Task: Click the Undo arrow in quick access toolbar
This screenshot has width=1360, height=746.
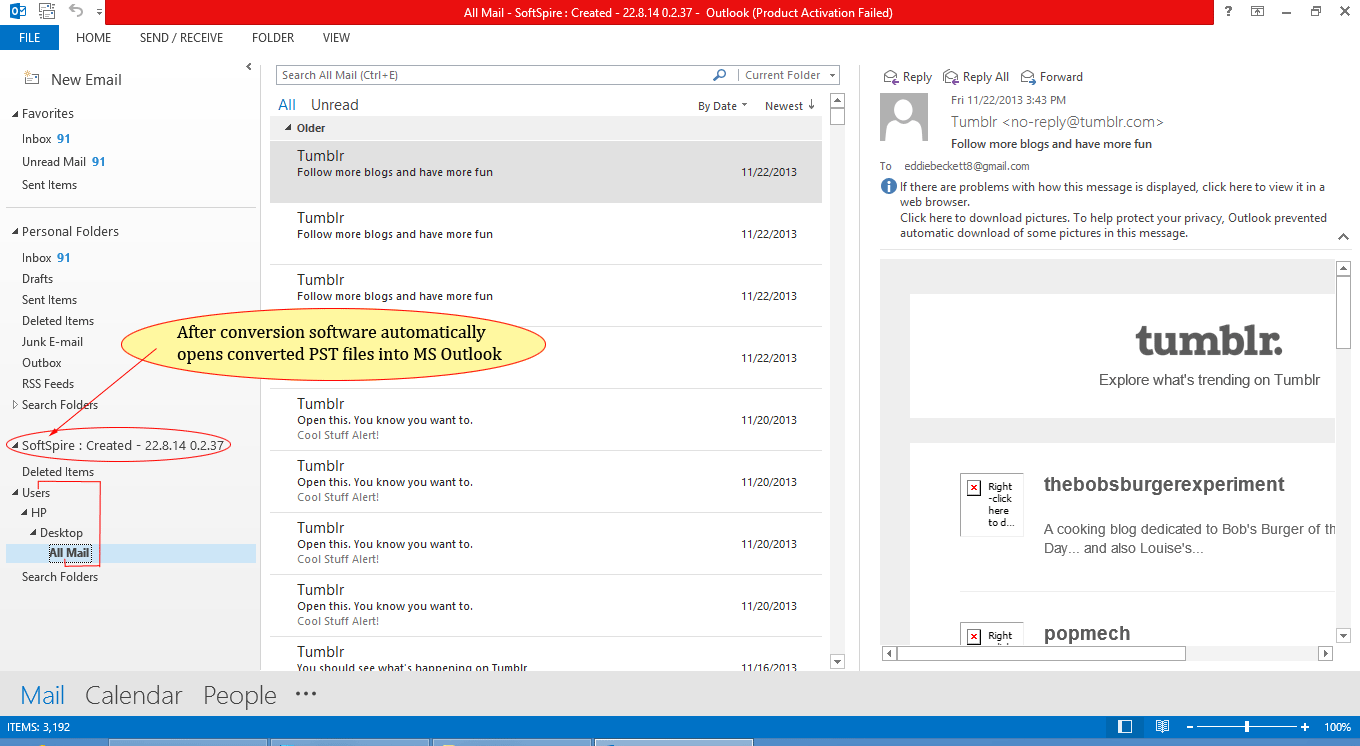Action: pyautogui.click(x=77, y=12)
